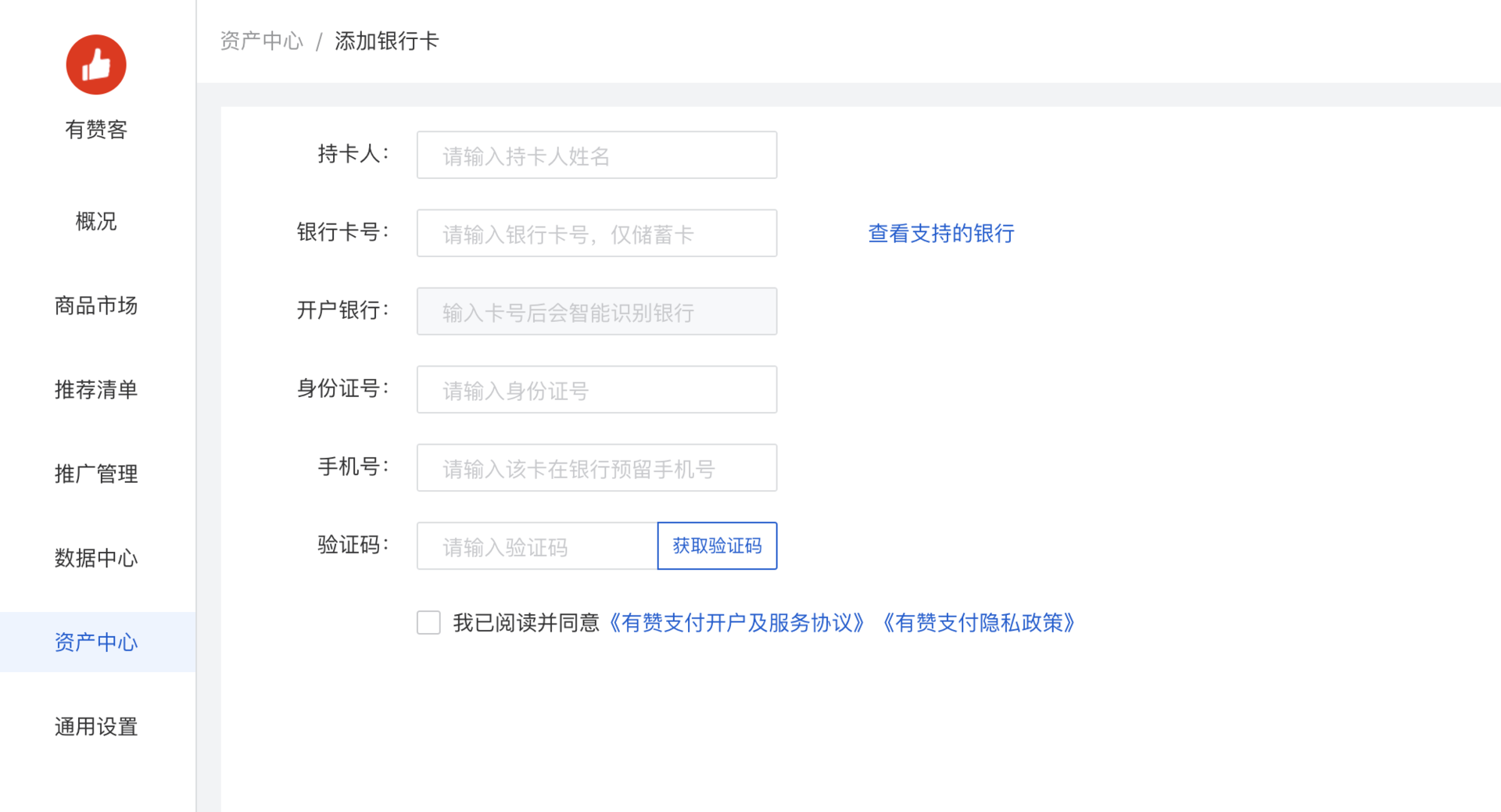Viewport: 1501px width, 812px height.
Task: Click the 手机号 phone number field
Action: tap(596, 468)
